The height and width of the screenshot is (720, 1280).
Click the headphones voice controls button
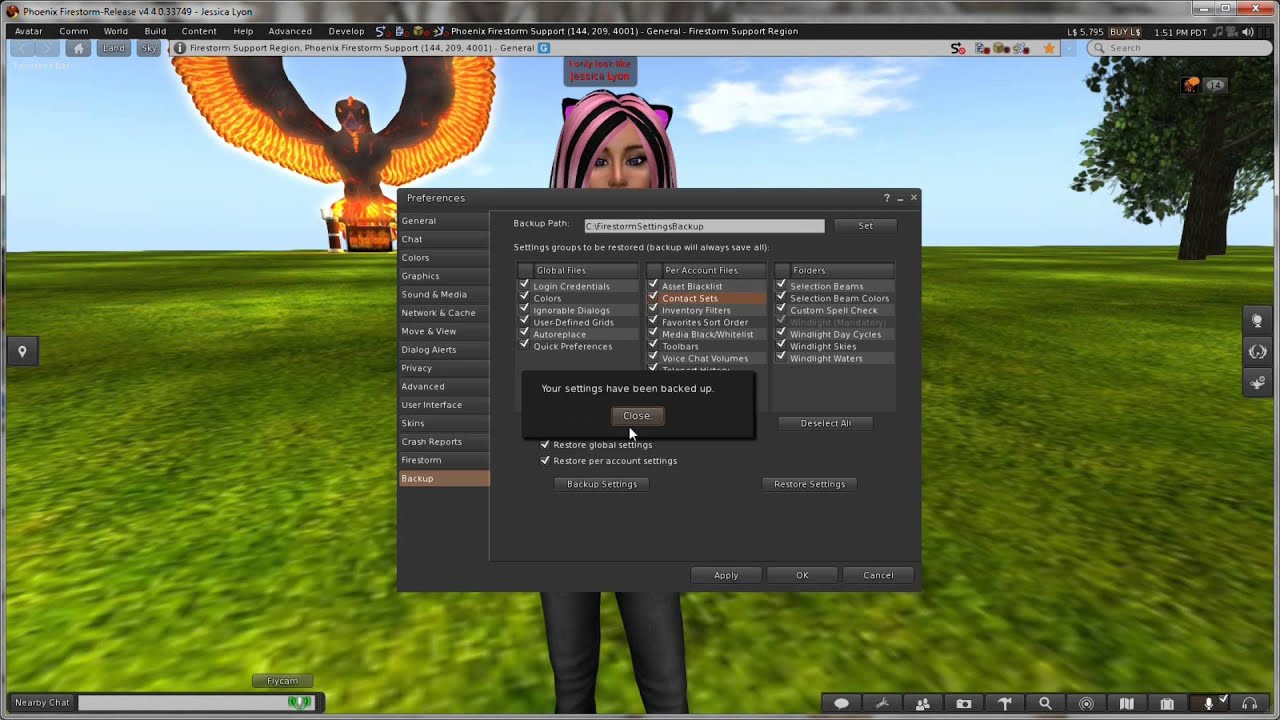pos(1249,704)
